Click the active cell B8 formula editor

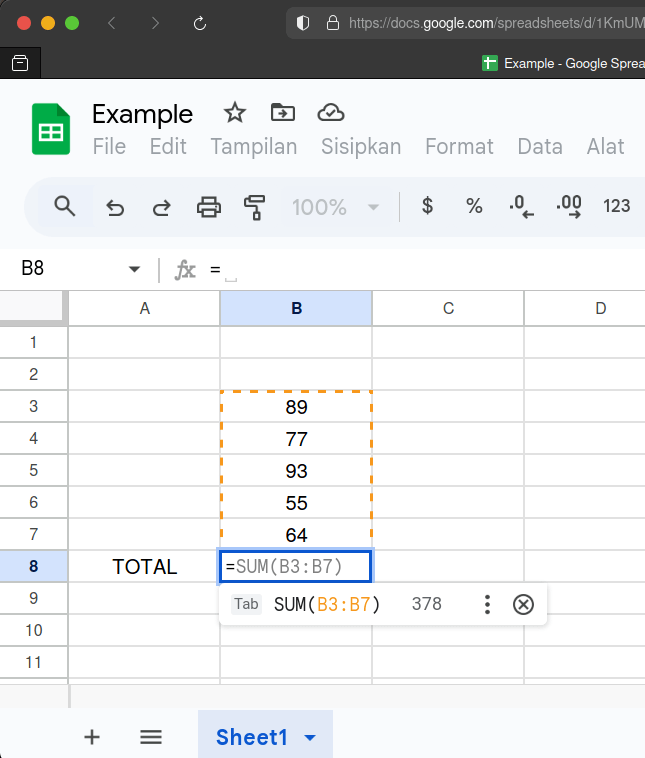(296, 566)
